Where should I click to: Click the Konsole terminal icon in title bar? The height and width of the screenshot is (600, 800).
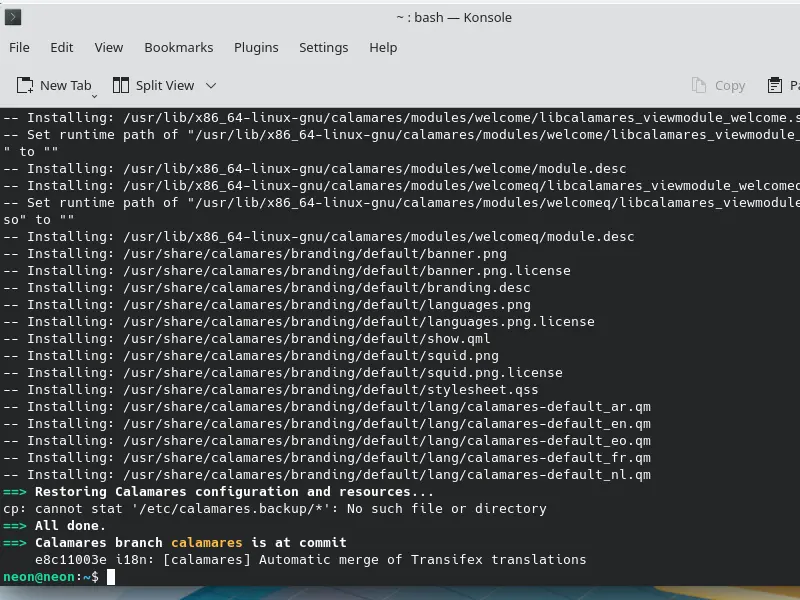tap(13, 17)
